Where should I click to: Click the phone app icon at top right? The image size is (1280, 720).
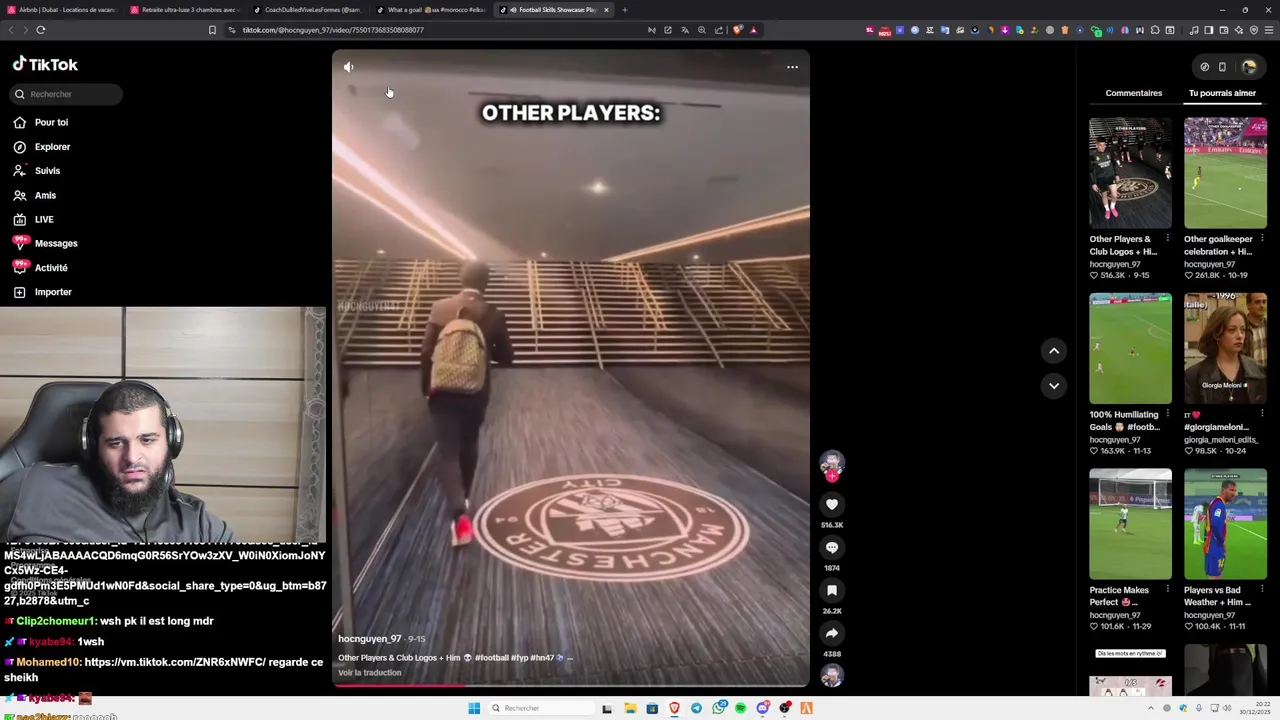[1222, 67]
